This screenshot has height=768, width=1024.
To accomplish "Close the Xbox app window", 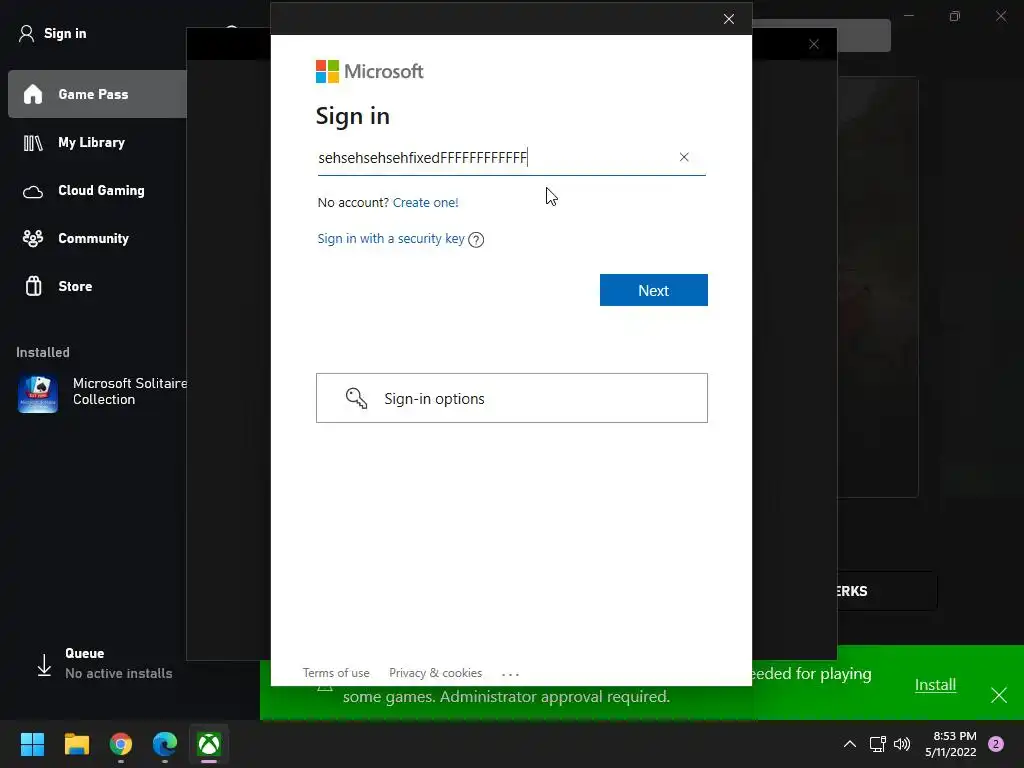I will pos(1001,16).
